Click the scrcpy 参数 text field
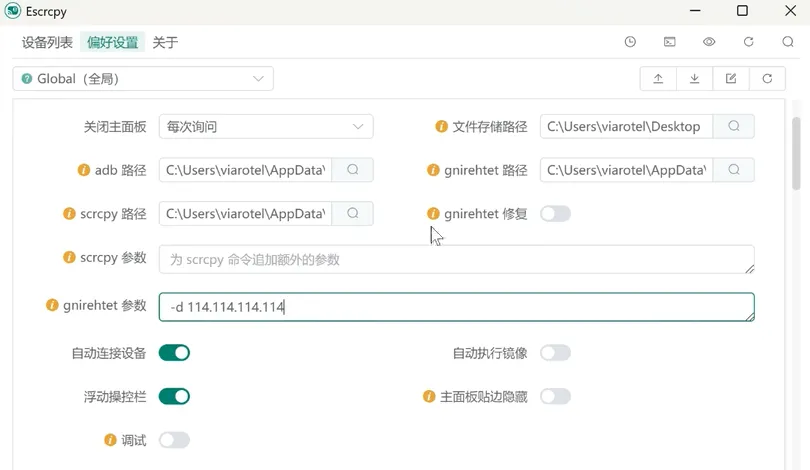This screenshot has height=470, width=810. (x=455, y=259)
